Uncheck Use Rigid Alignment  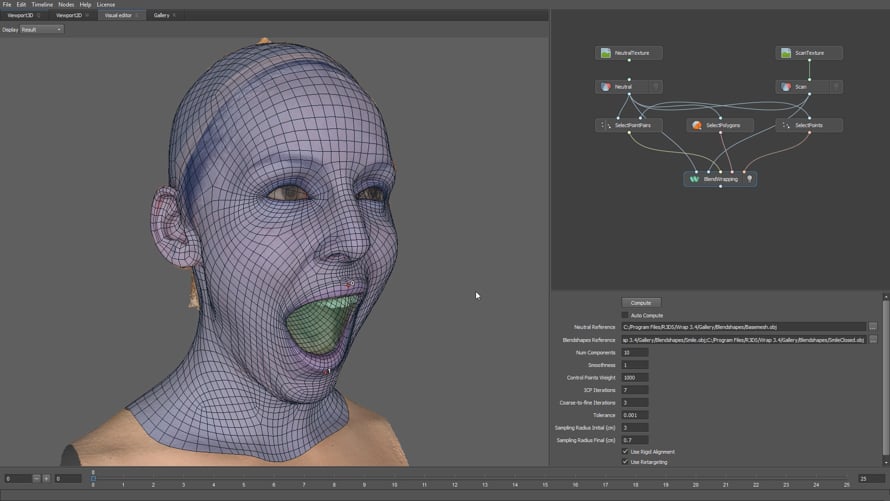(625, 452)
